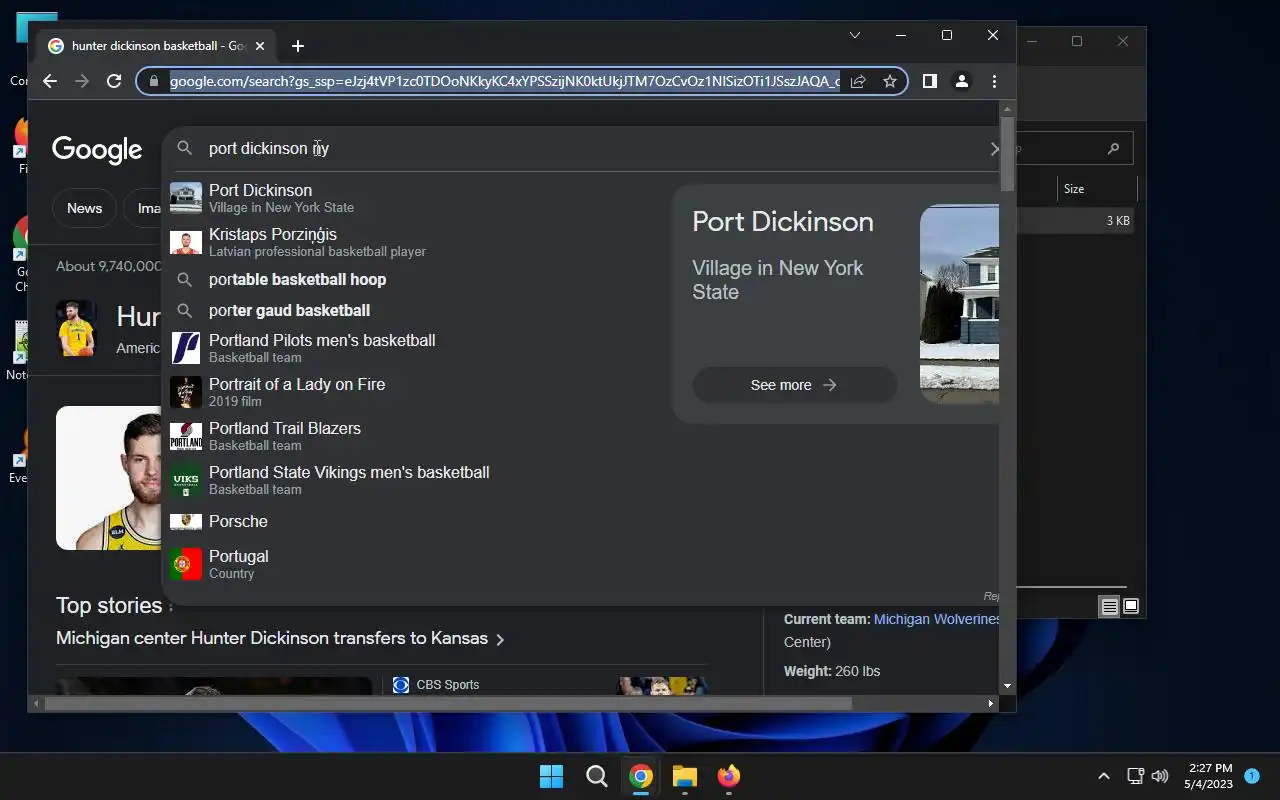Open the Michigan Wolverines current team link
The width and height of the screenshot is (1280, 800).
point(936,619)
